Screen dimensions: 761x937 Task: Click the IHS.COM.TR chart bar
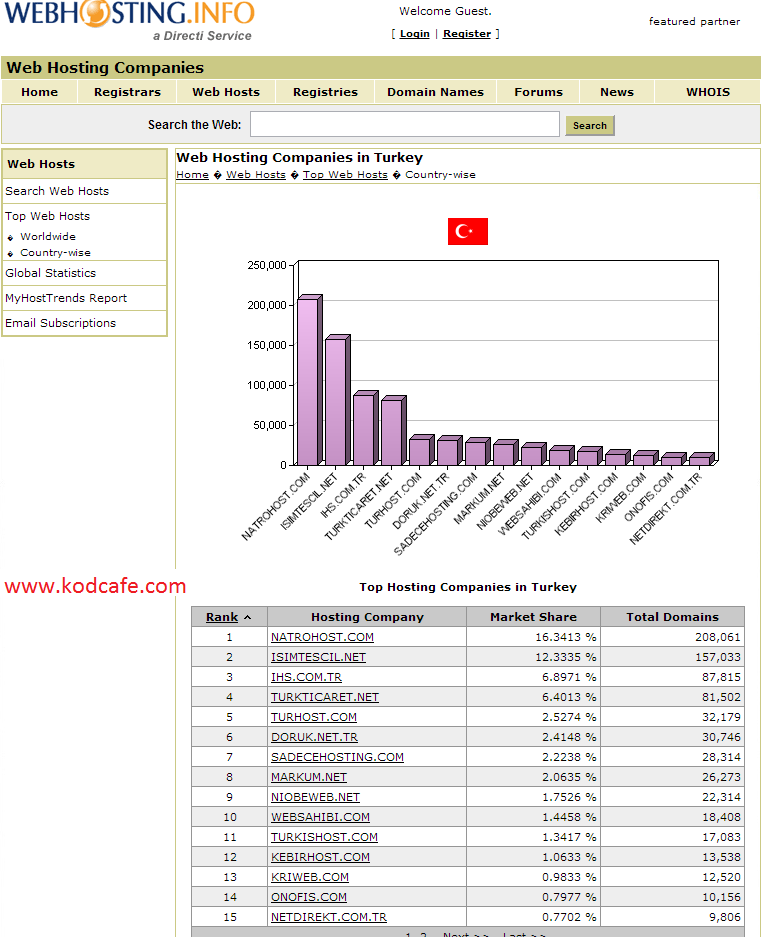click(x=365, y=428)
